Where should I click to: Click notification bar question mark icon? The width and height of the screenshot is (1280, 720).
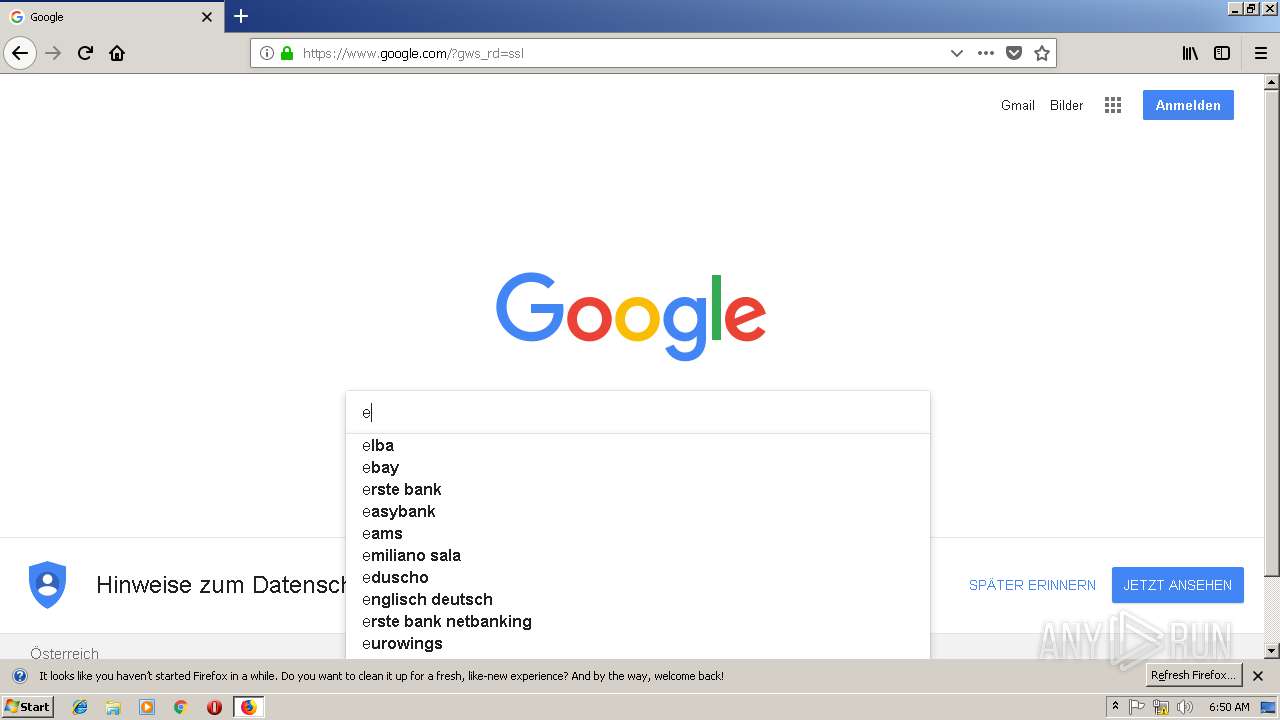[x=19, y=676]
